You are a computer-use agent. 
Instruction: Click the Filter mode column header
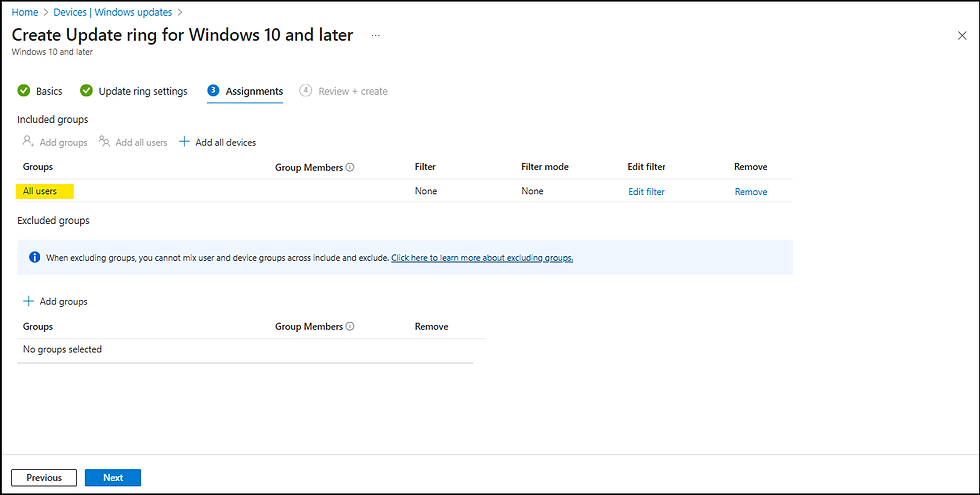[545, 167]
